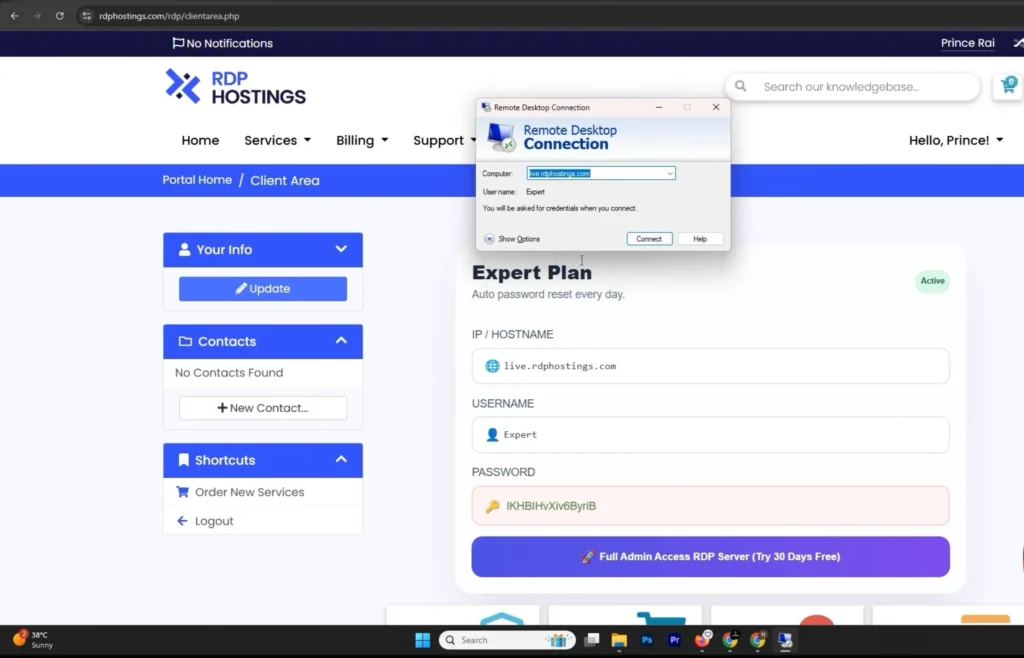Click the Expert username value field
The width and height of the screenshot is (1024, 658).
[x=711, y=435]
